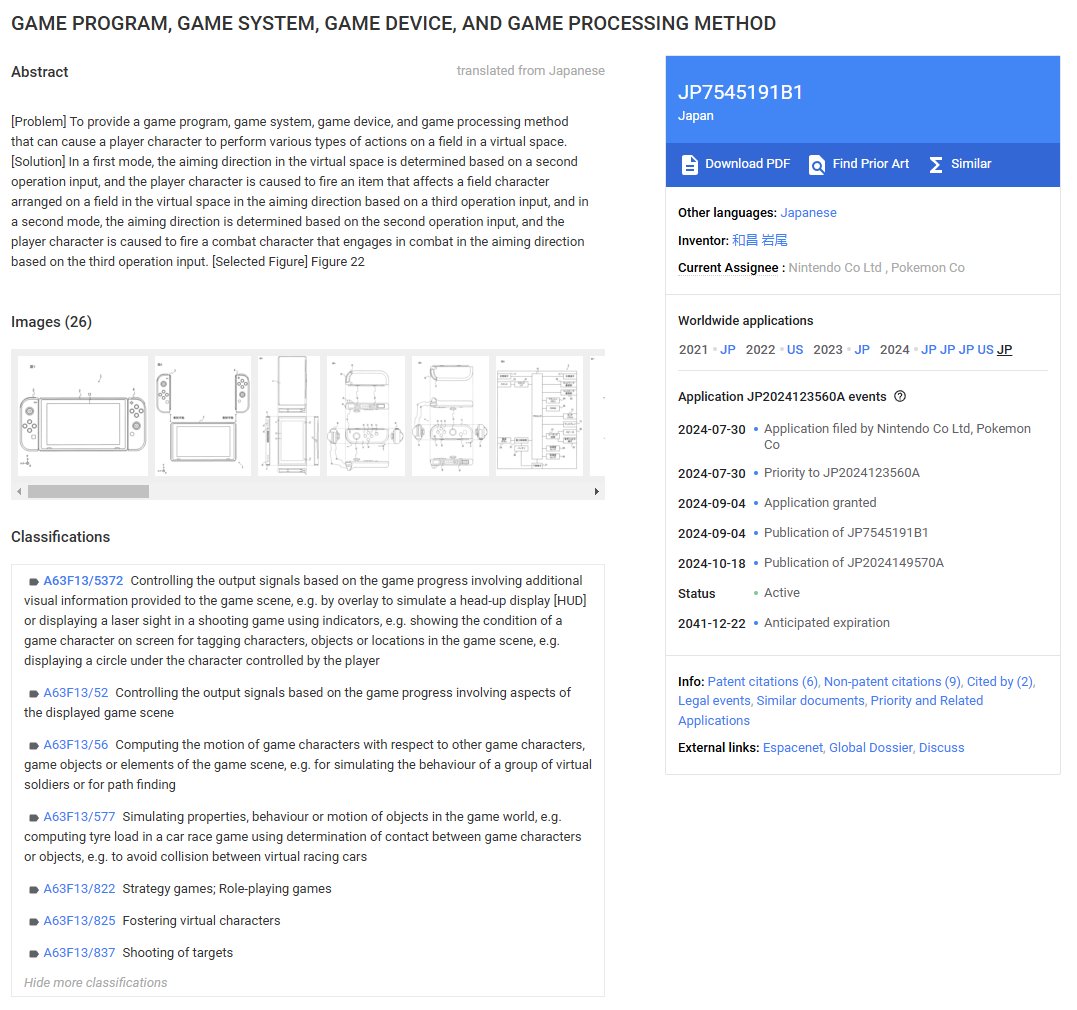Screen dimensions: 1077x1010
Task: Open the 2023 JP worldwide application
Action: (x=862, y=350)
